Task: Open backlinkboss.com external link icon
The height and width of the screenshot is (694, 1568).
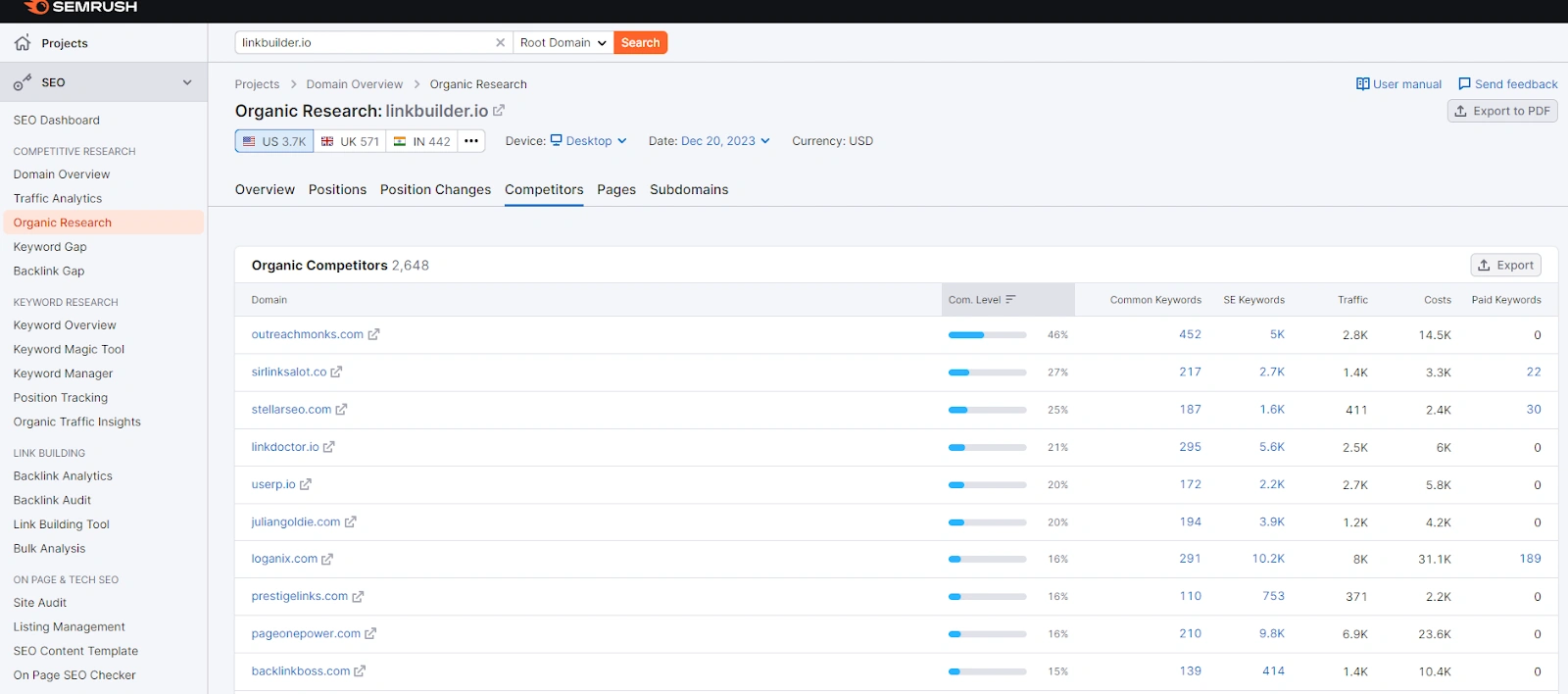Action: [x=360, y=671]
